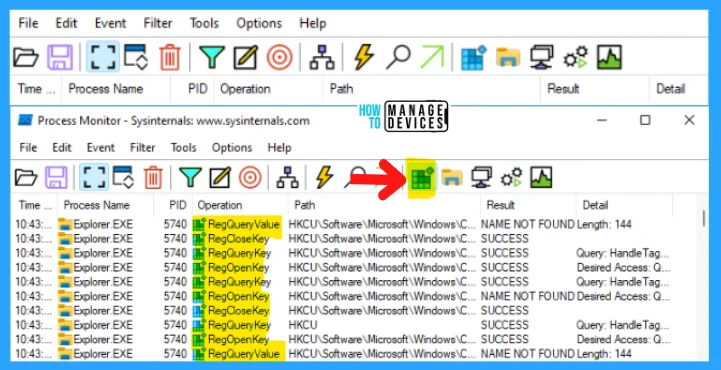Open Tools menu in lower Process Monitor window
This screenshot has height=370, width=721.
(183, 148)
